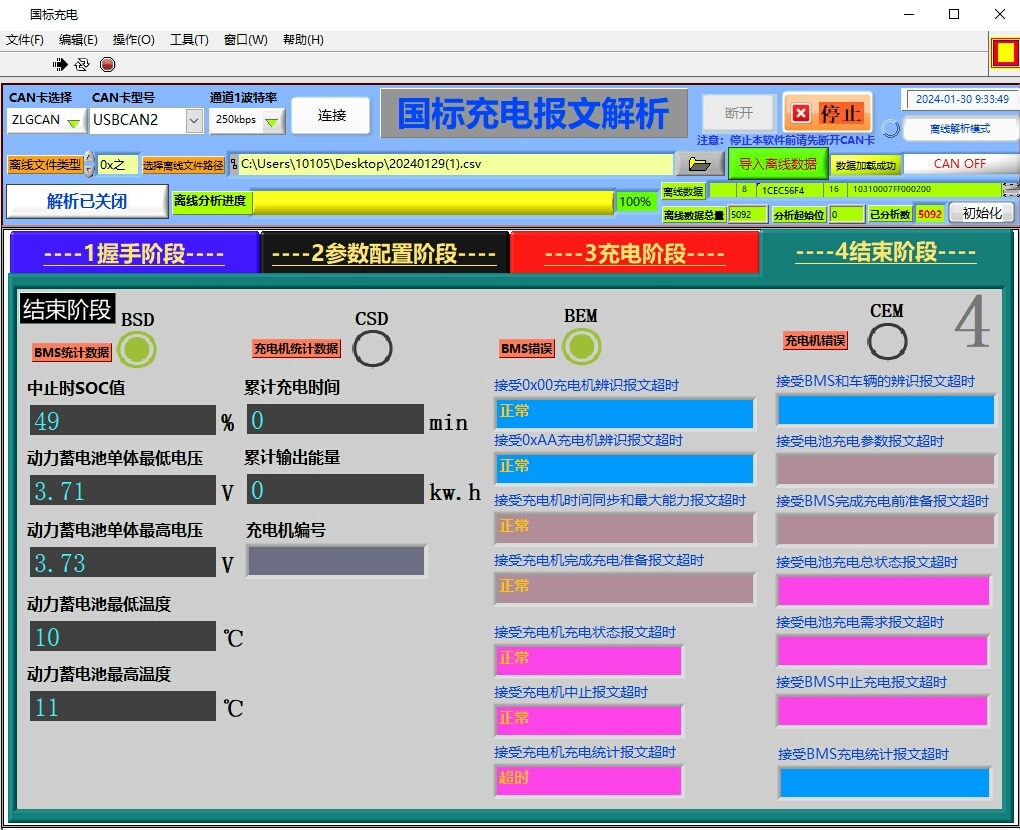1020x830 pixels.
Task: Open the USBCAN2 card model dropdown
Action: 193,120
